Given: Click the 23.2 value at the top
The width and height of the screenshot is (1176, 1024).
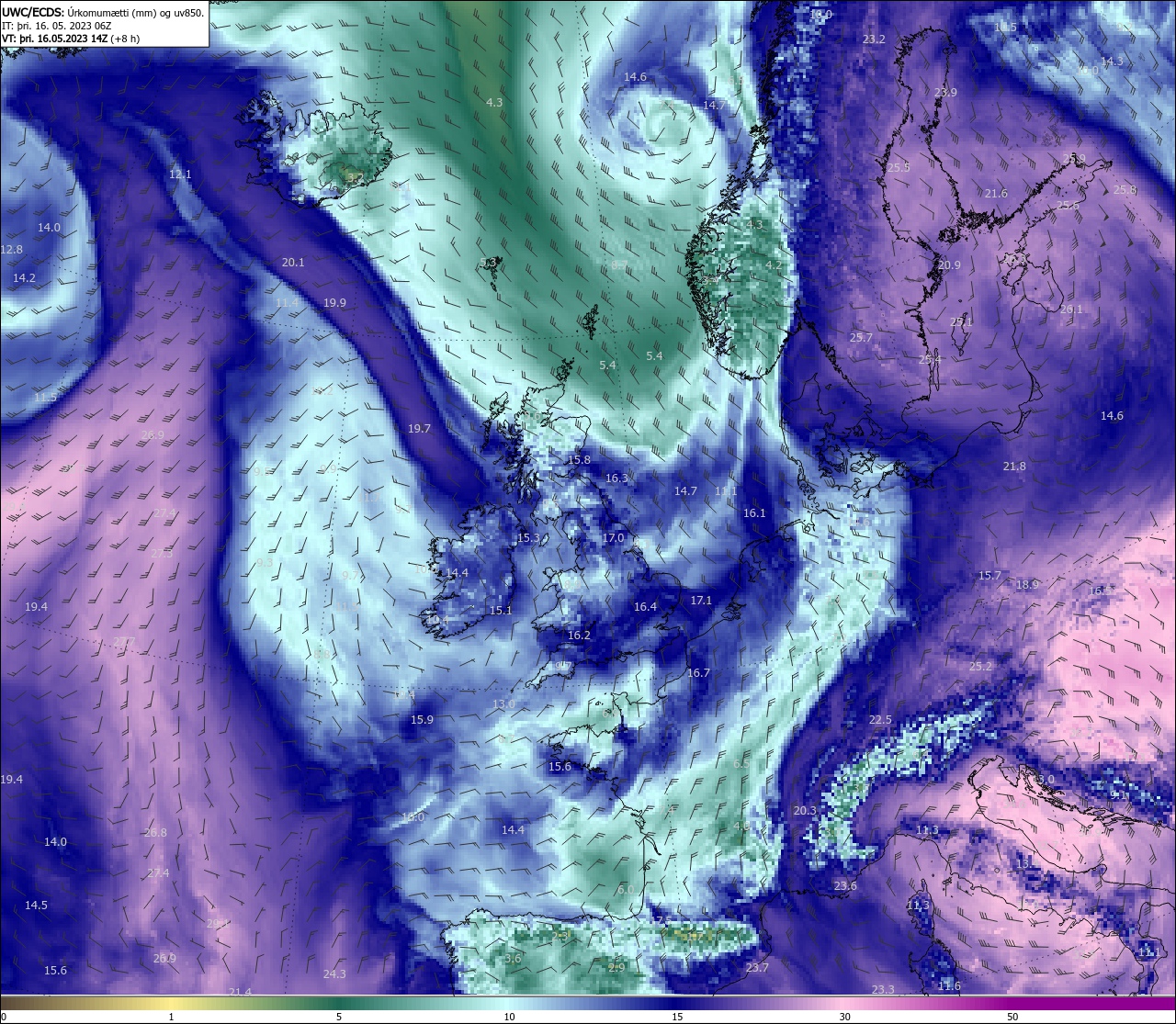Looking at the screenshot, I should (874, 39).
